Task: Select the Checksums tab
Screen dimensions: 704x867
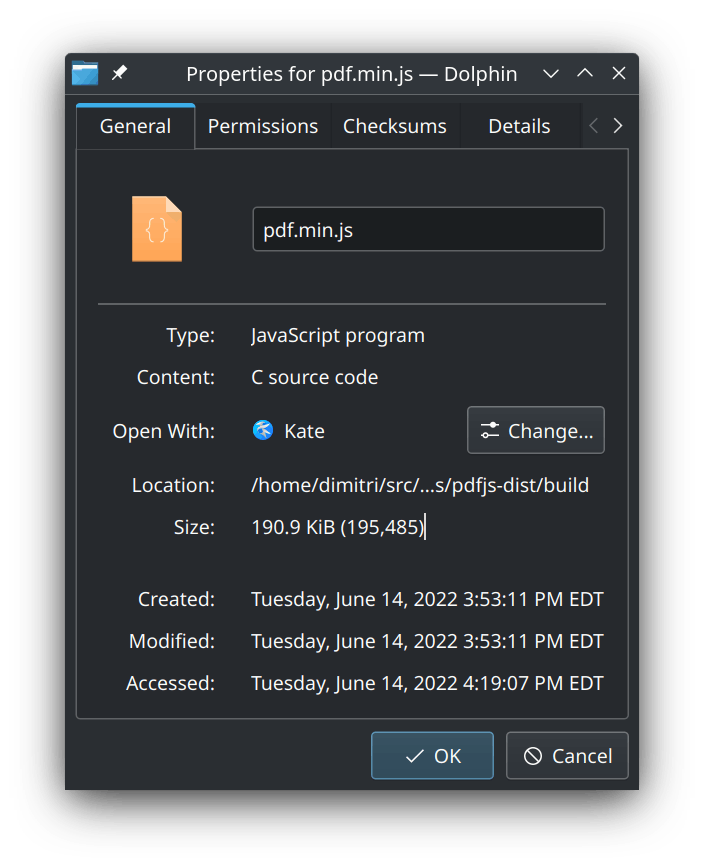Action: click(x=393, y=126)
